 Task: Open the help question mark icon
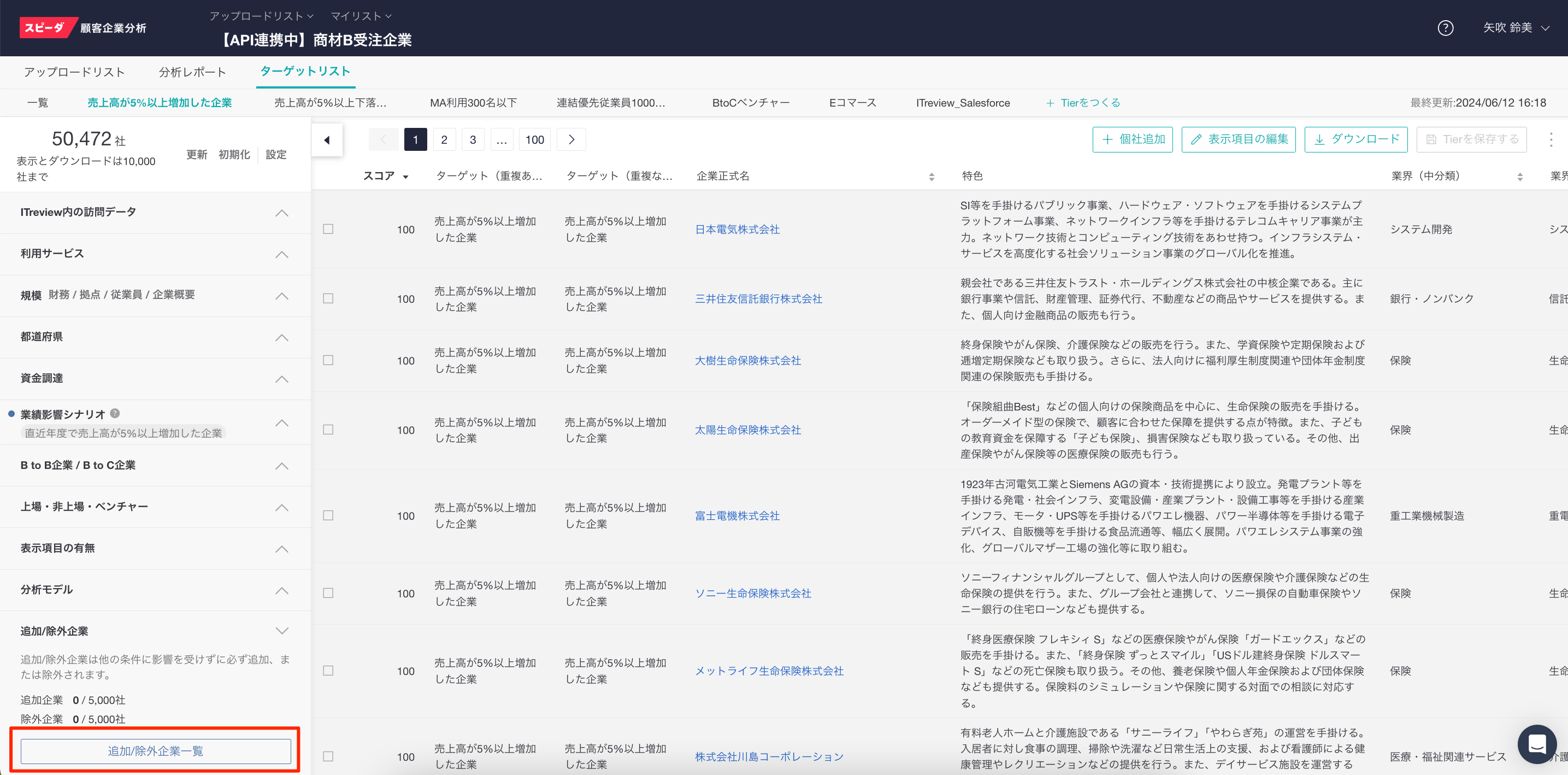pos(1445,28)
